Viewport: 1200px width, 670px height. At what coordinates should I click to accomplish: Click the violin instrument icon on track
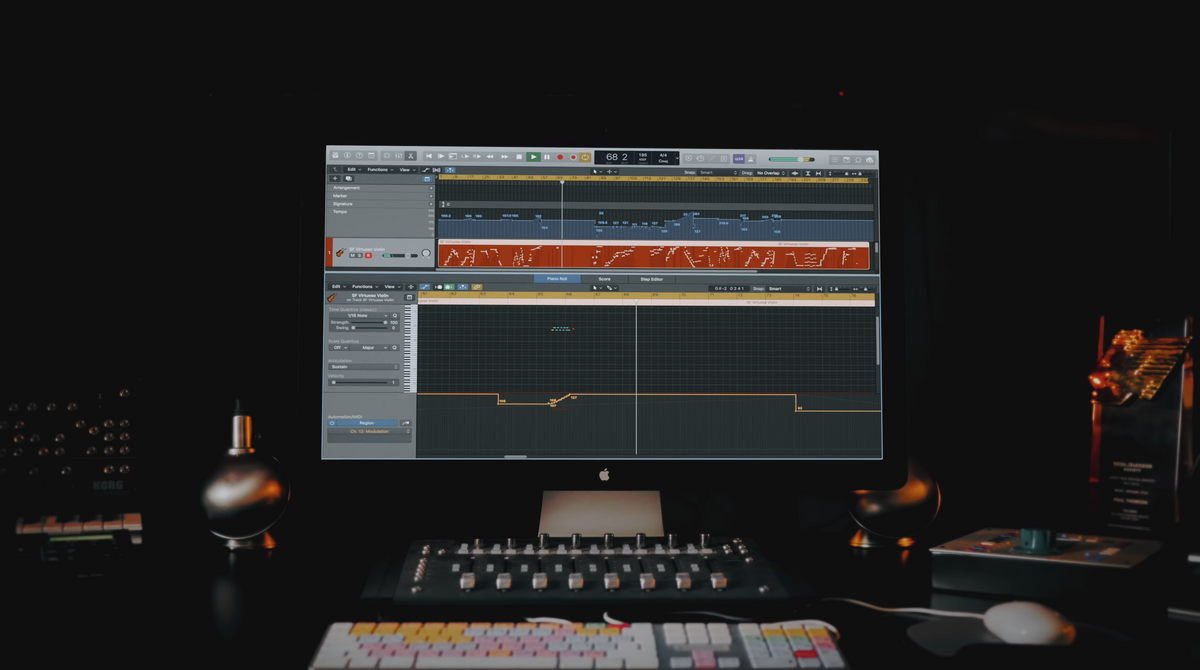[340, 253]
